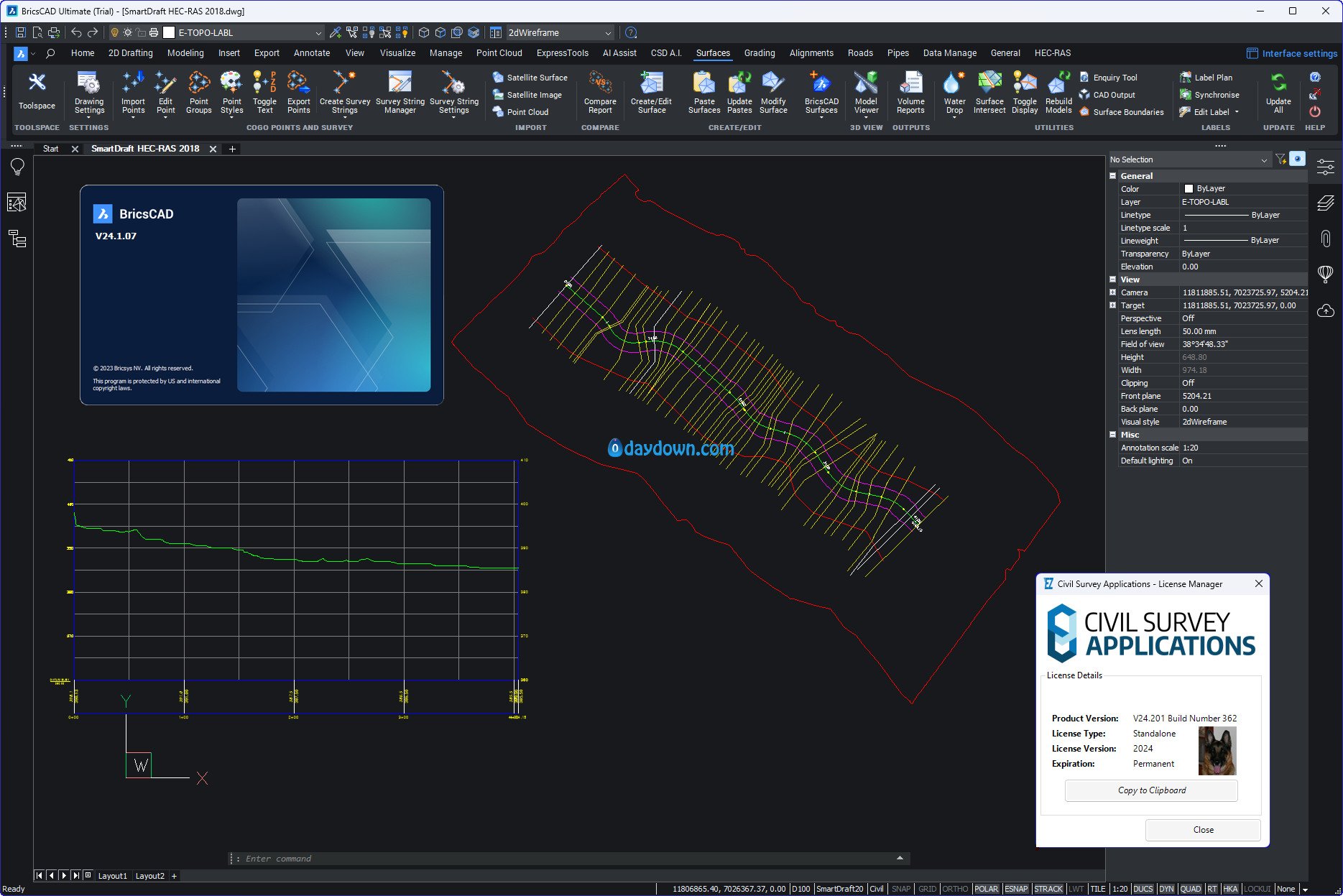1343x896 pixels.
Task: Click the Satellite Surface button
Action: 530,78
